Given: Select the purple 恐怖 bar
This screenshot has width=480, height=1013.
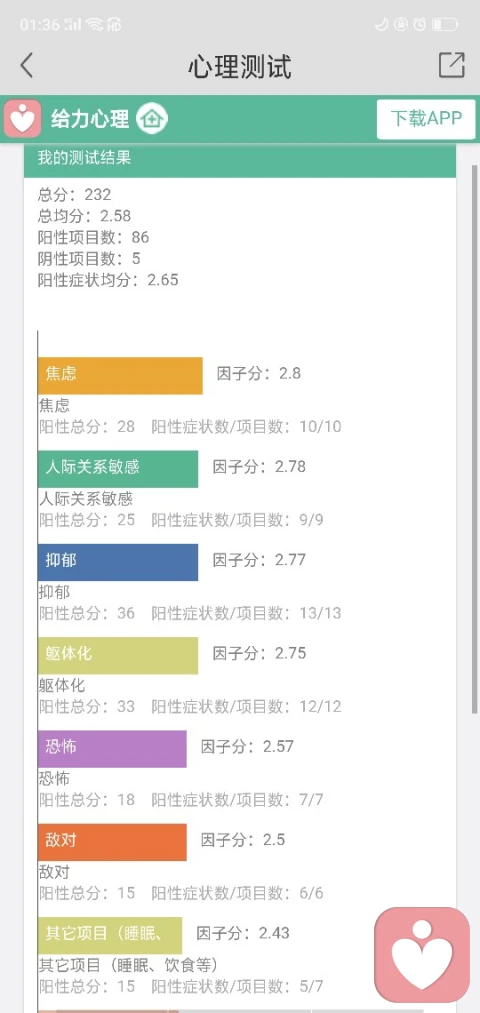Looking at the screenshot, I should pos(112,749).
